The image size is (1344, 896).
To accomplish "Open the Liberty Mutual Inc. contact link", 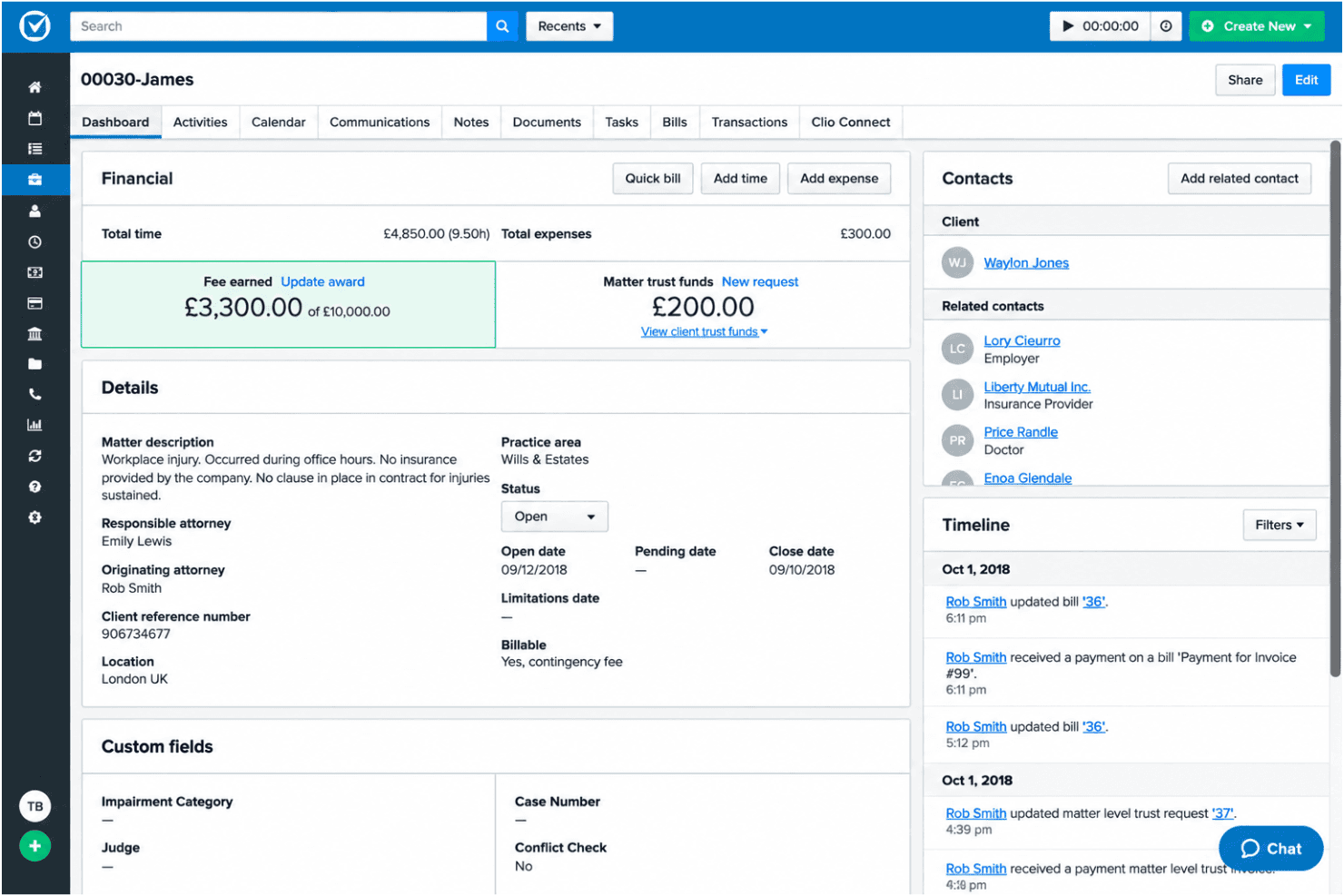I will click(x=1037, y=387).
